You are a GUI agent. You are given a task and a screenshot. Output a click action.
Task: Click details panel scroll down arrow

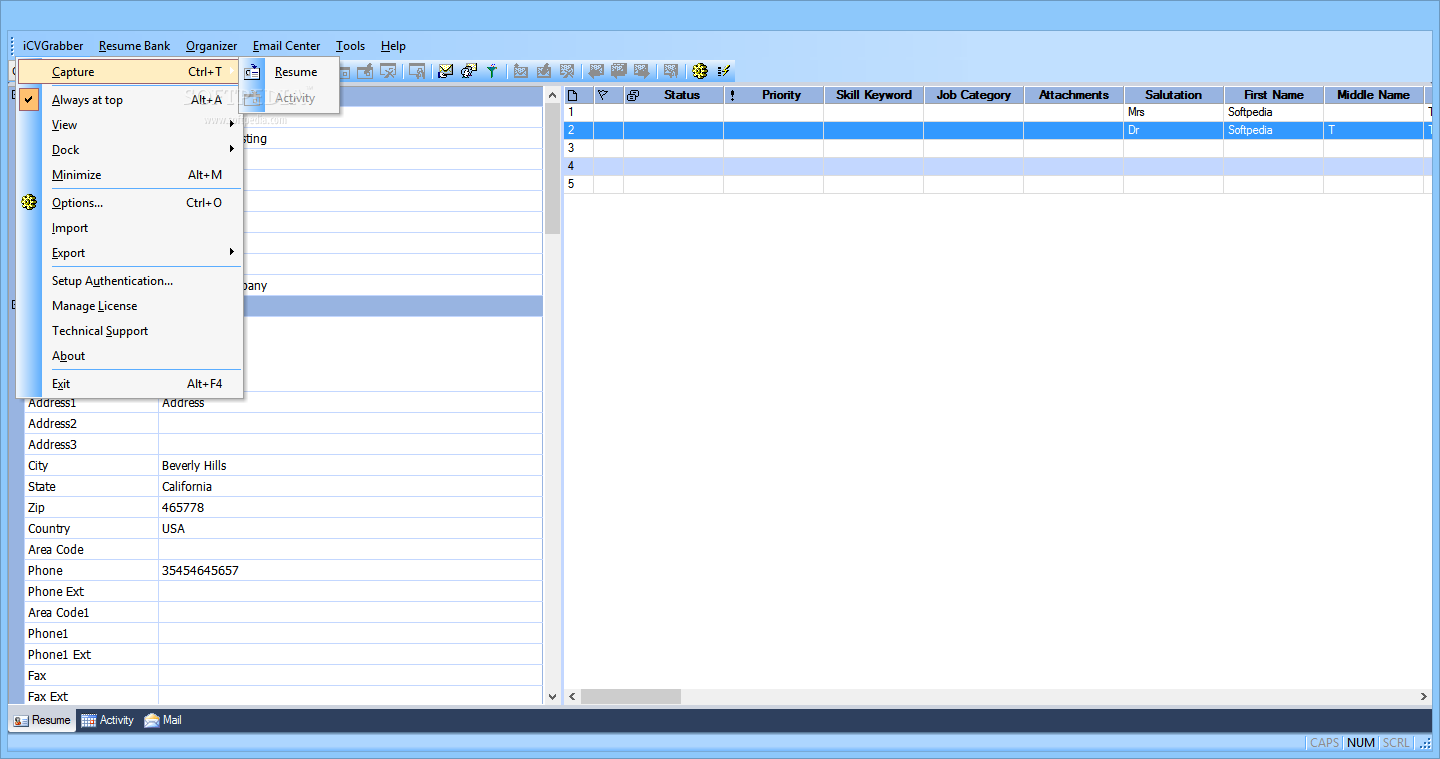[x=553, y=696]
